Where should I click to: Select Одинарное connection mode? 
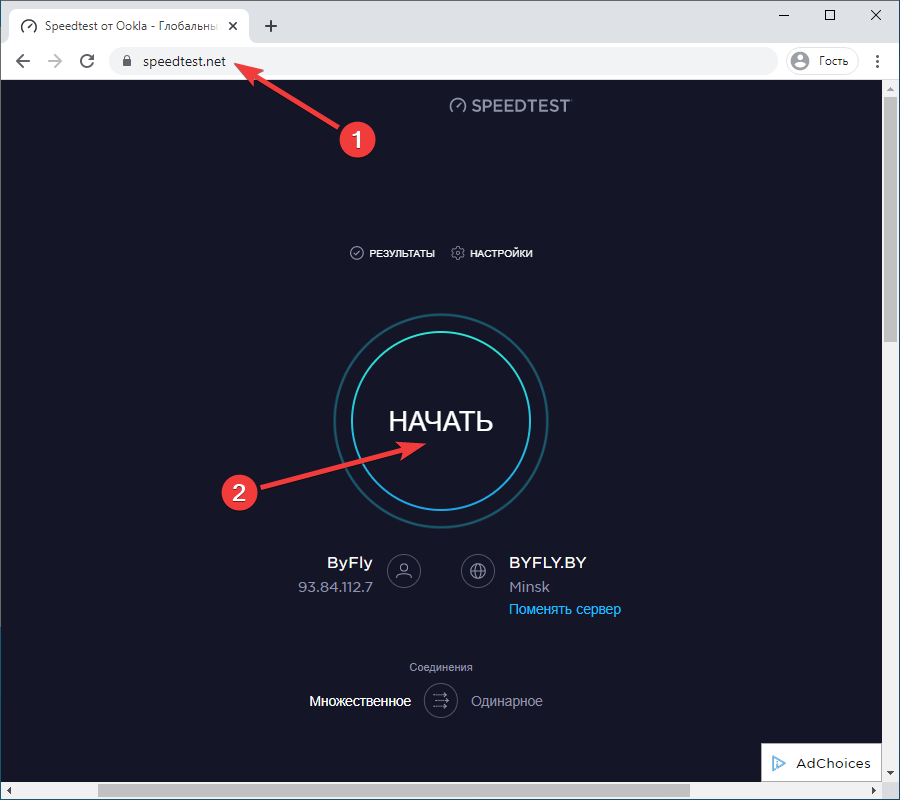coord(506,701)
